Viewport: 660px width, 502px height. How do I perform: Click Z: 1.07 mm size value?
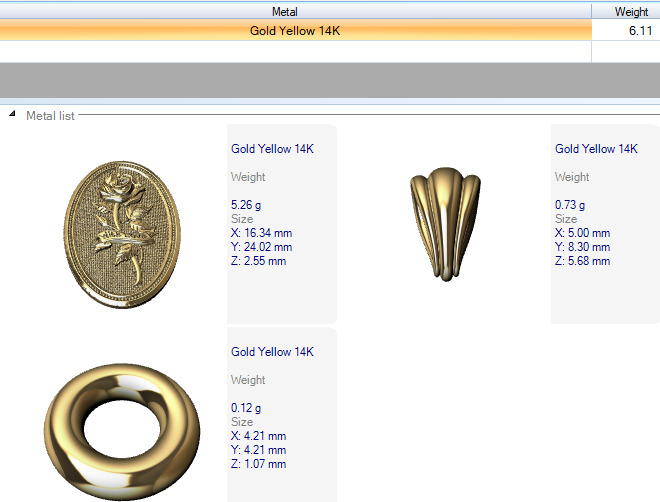(258, 464)
